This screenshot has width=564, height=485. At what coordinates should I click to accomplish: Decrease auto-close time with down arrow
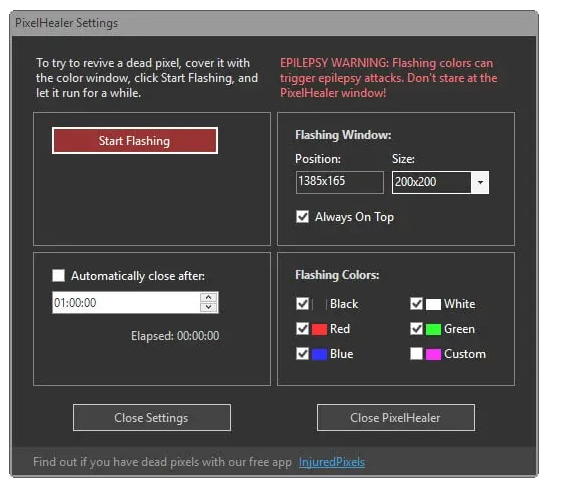pyautogui.click(x=208, y=307)
